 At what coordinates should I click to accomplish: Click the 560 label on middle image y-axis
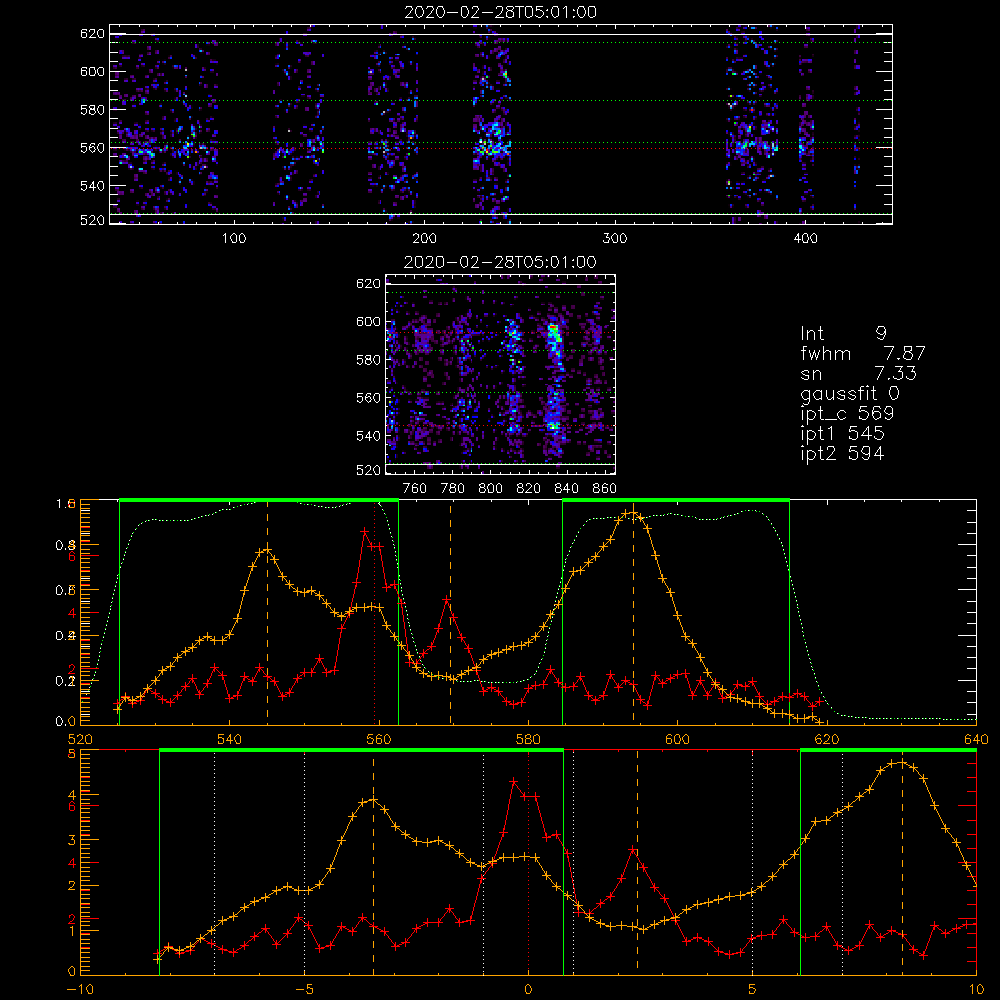(x=368, y=398)
